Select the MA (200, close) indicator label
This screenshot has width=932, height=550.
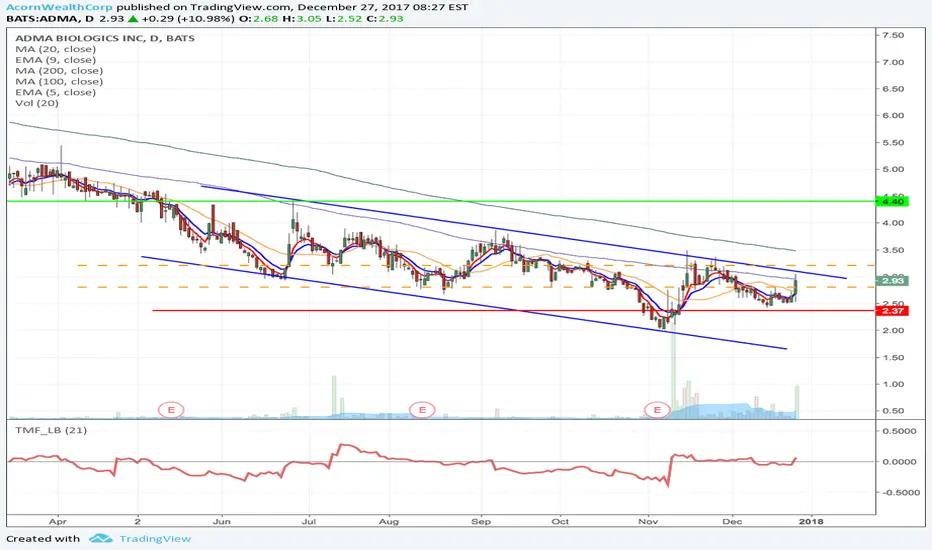pyautogui.click(x=59, y=70)
